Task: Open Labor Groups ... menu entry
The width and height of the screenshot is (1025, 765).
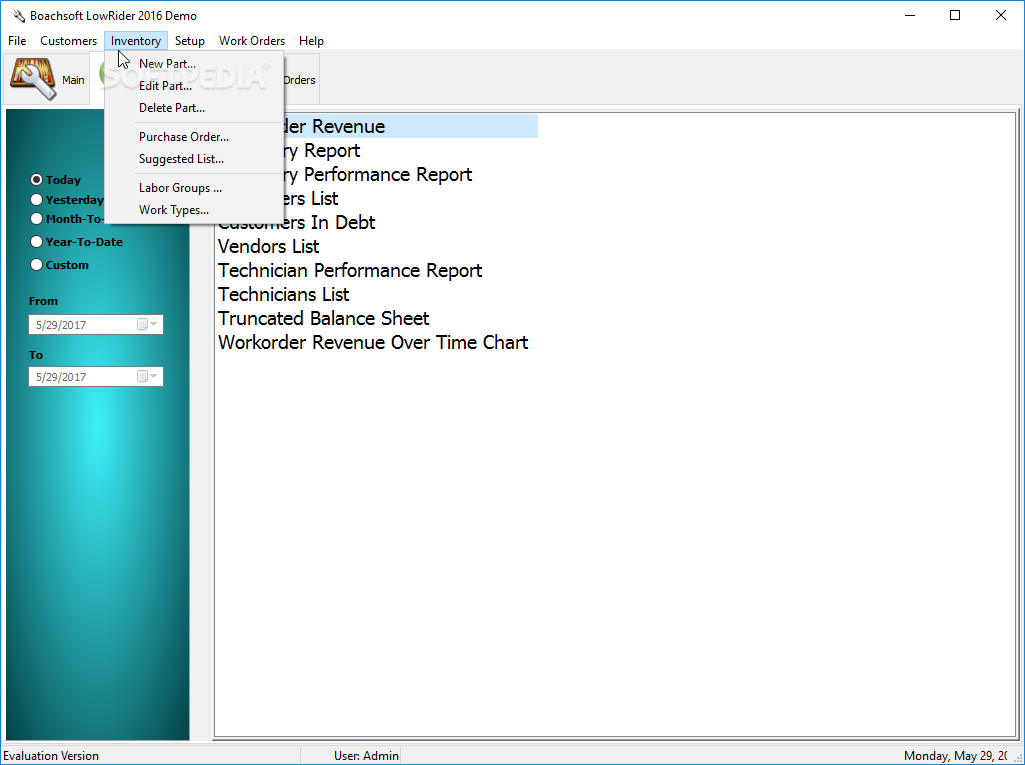Action: coord(194,188)
